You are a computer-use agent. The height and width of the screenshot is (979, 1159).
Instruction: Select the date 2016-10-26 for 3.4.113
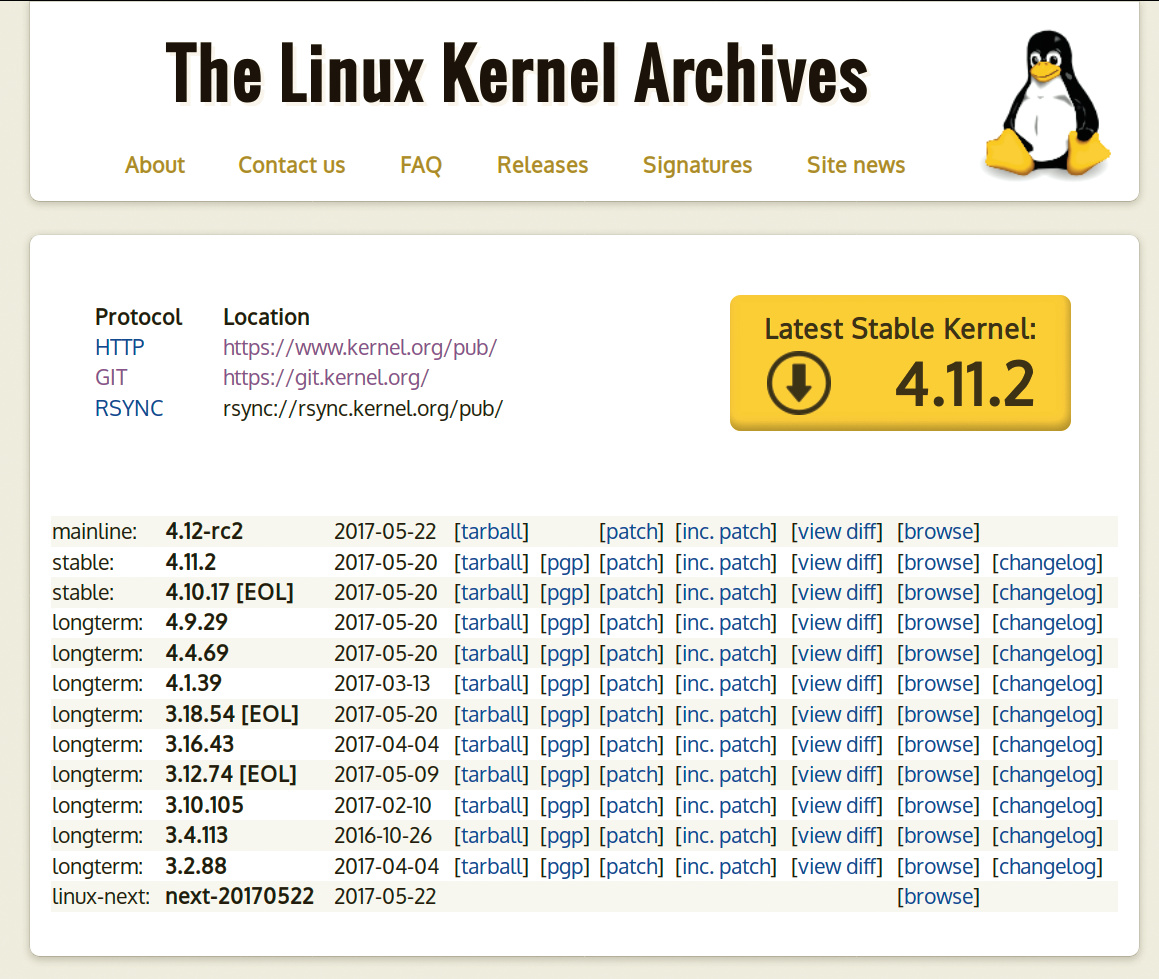383,836
